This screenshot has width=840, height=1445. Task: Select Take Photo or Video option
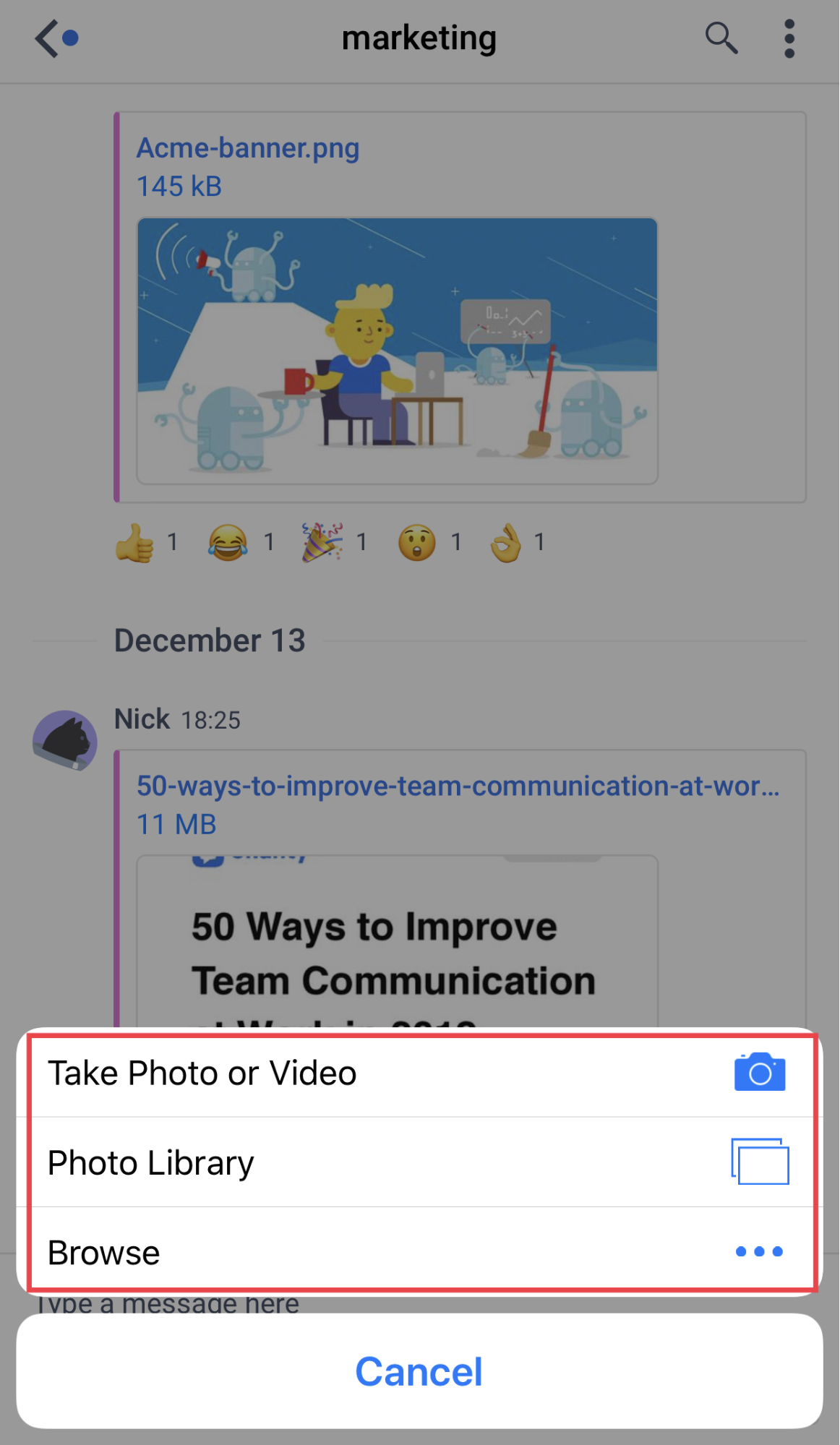(x=420, y=1073)
